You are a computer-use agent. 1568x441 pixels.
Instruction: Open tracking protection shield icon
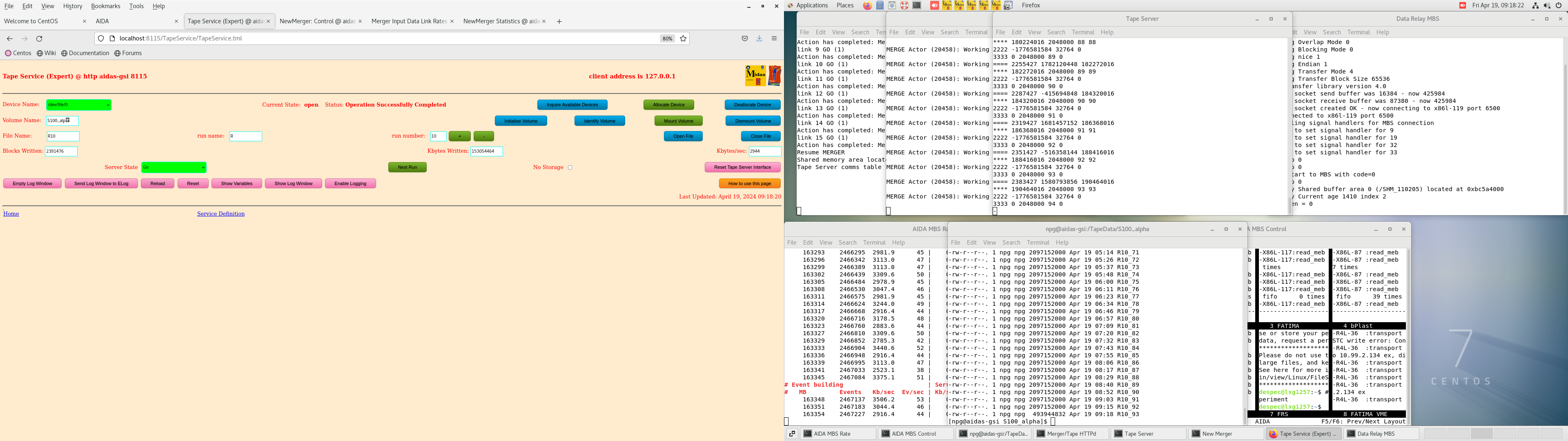101,38
